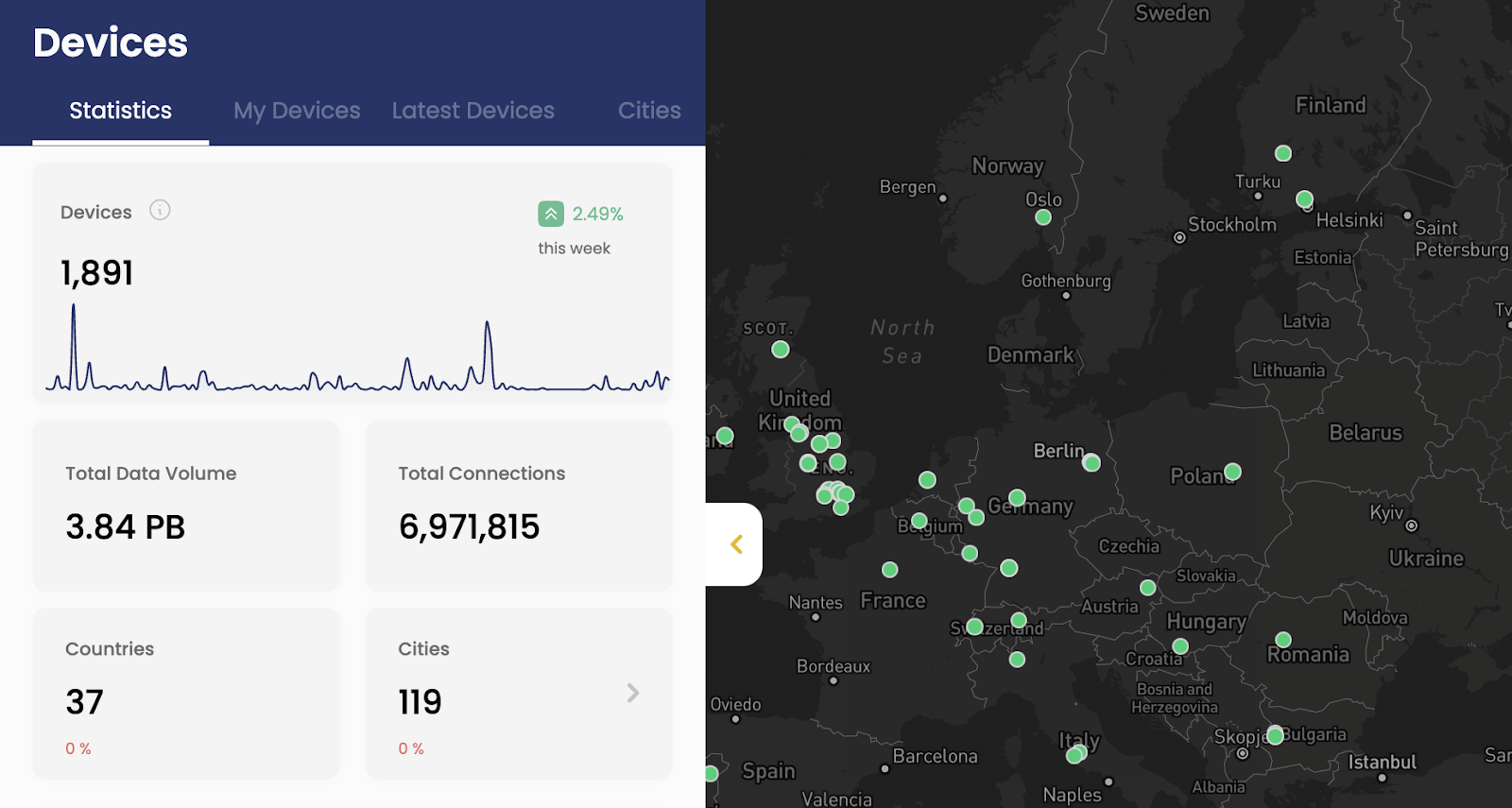Collapse the side panel with yellow chevron
Screen dimensions: 1512x808
[736, 544]
